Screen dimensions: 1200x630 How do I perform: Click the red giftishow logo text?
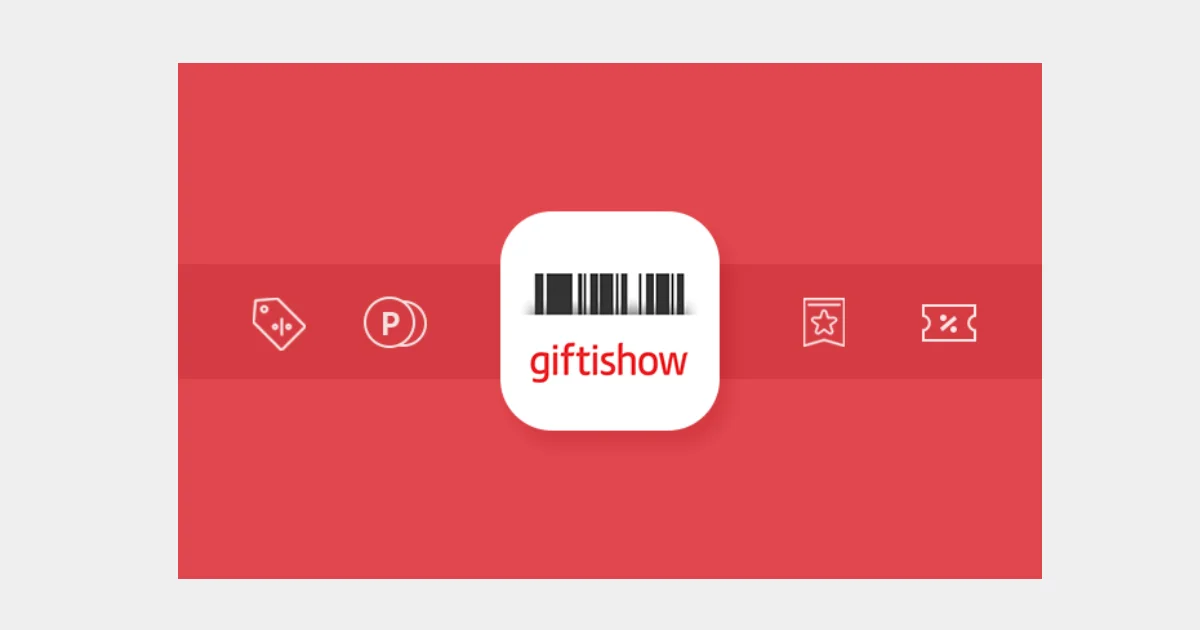coord(609,361)
